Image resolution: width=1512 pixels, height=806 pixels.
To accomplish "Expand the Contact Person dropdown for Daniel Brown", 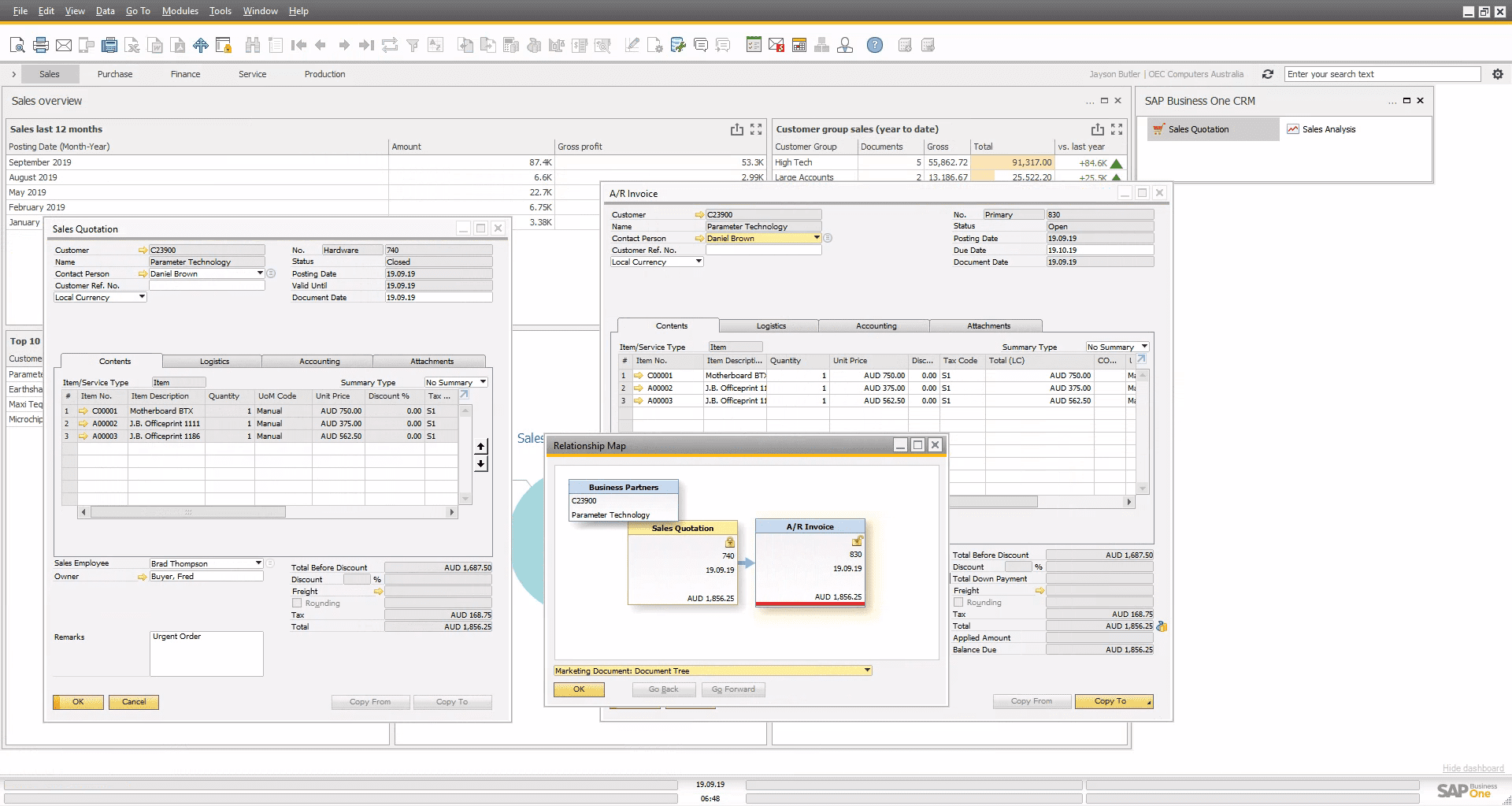I will [817, 238].
